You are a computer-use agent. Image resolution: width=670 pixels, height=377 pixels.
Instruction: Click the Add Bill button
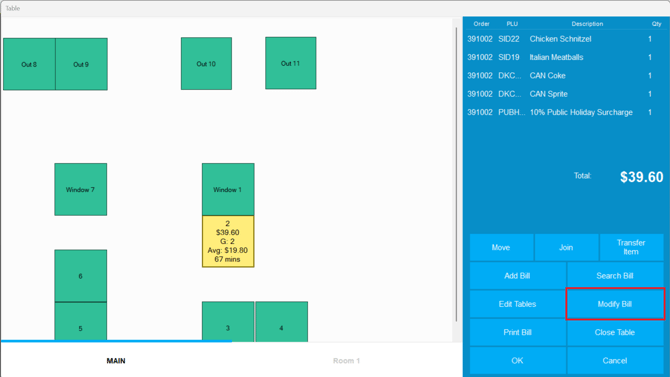click(517, 276)
